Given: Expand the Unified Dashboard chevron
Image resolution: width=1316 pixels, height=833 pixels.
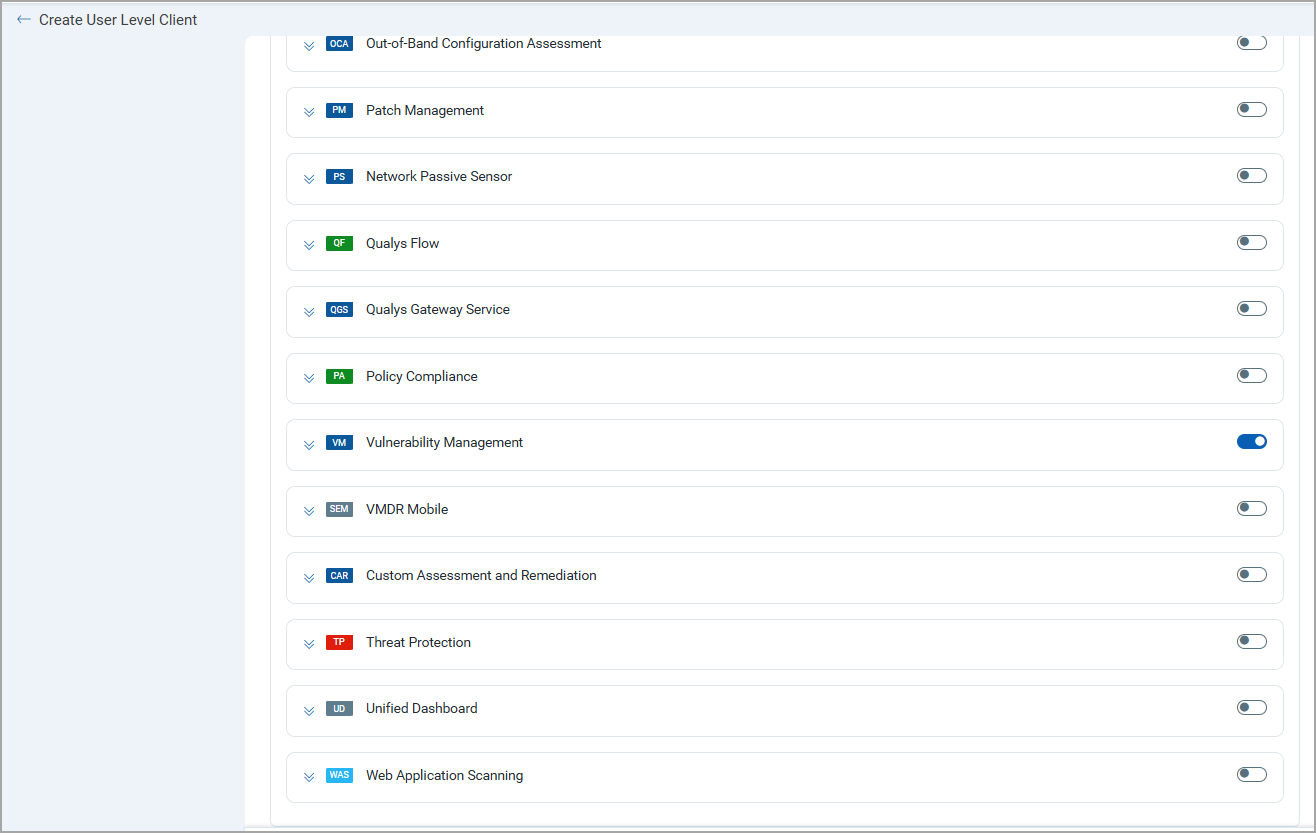Looking at the screenshot, I should click(x=309, y=710).
